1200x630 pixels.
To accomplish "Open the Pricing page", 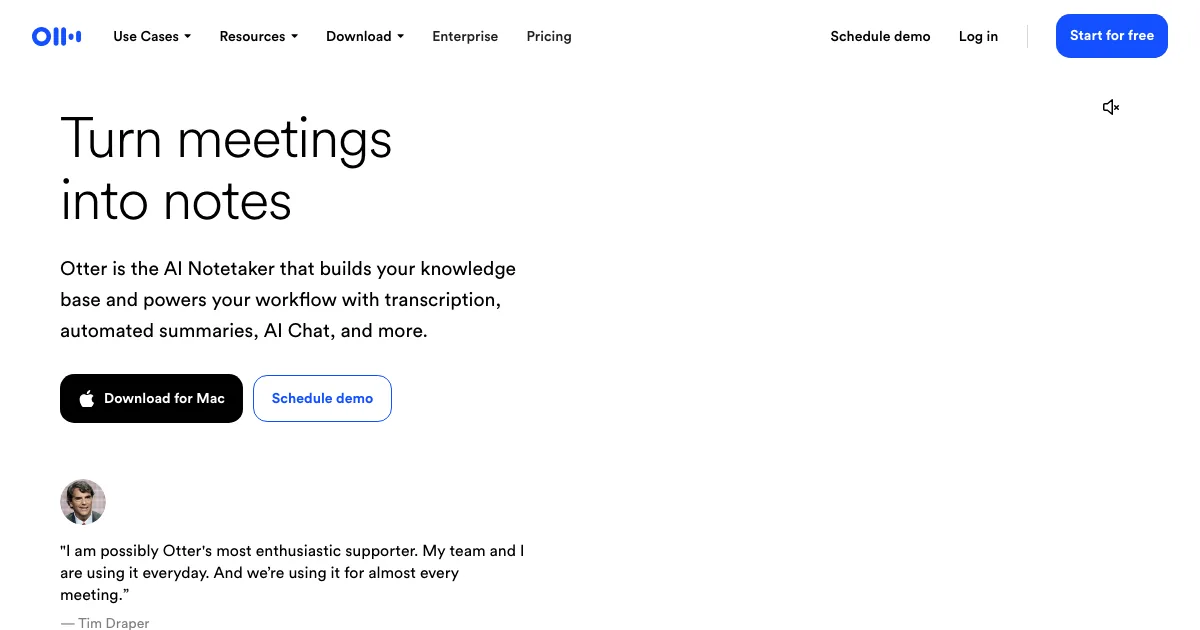I will [549, 37].
